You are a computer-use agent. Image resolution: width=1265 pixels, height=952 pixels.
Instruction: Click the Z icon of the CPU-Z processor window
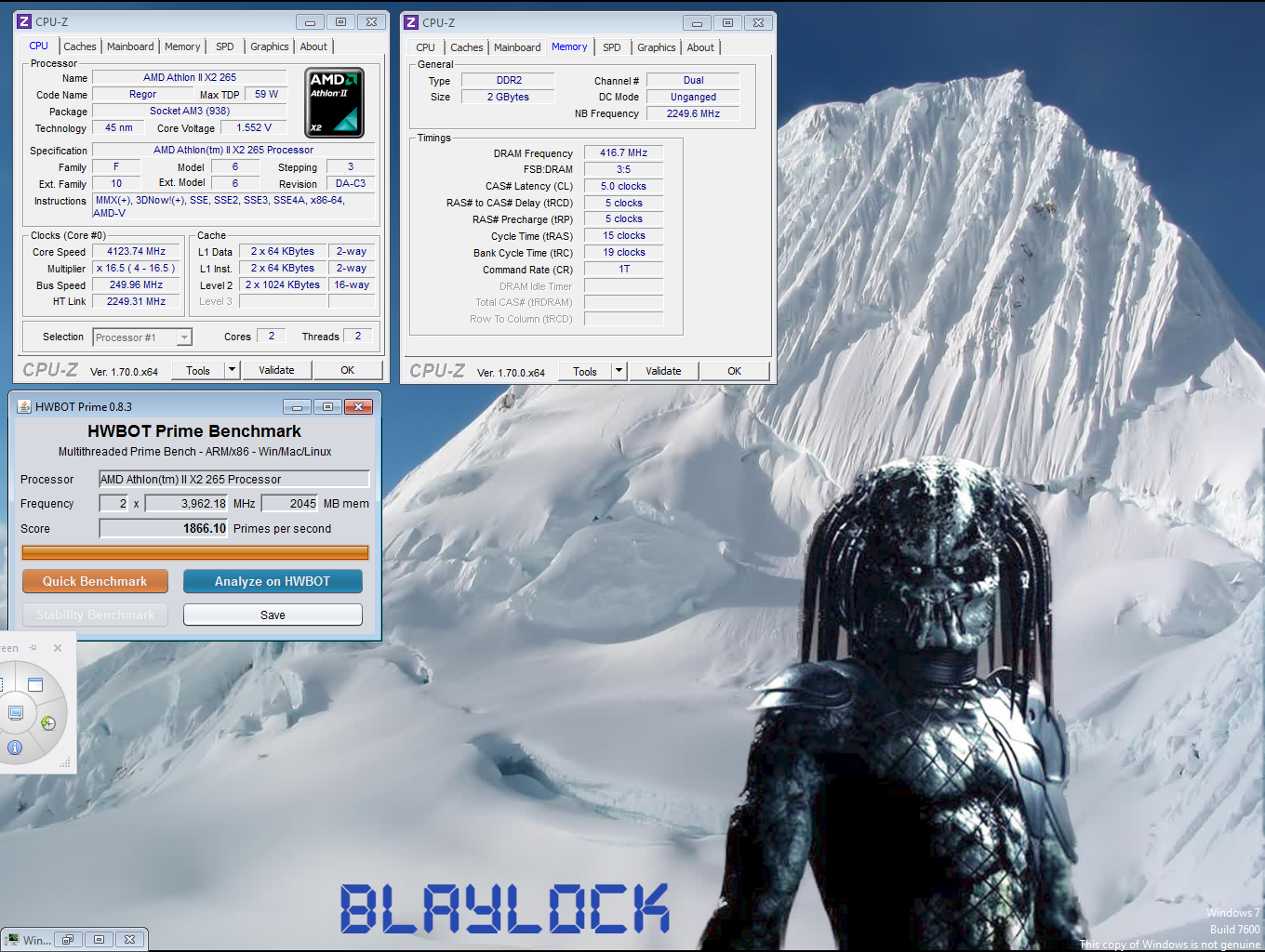click(x=24, y=21)
